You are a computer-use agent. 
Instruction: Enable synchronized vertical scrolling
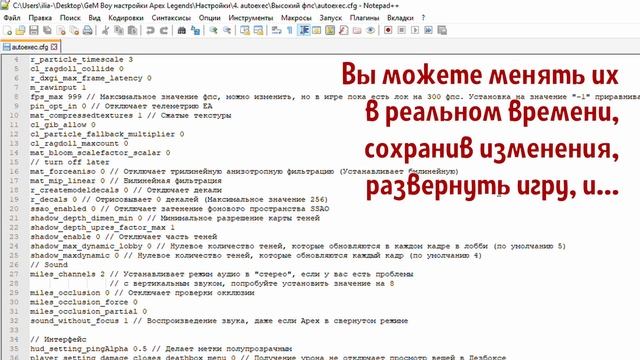pos(245,30)
